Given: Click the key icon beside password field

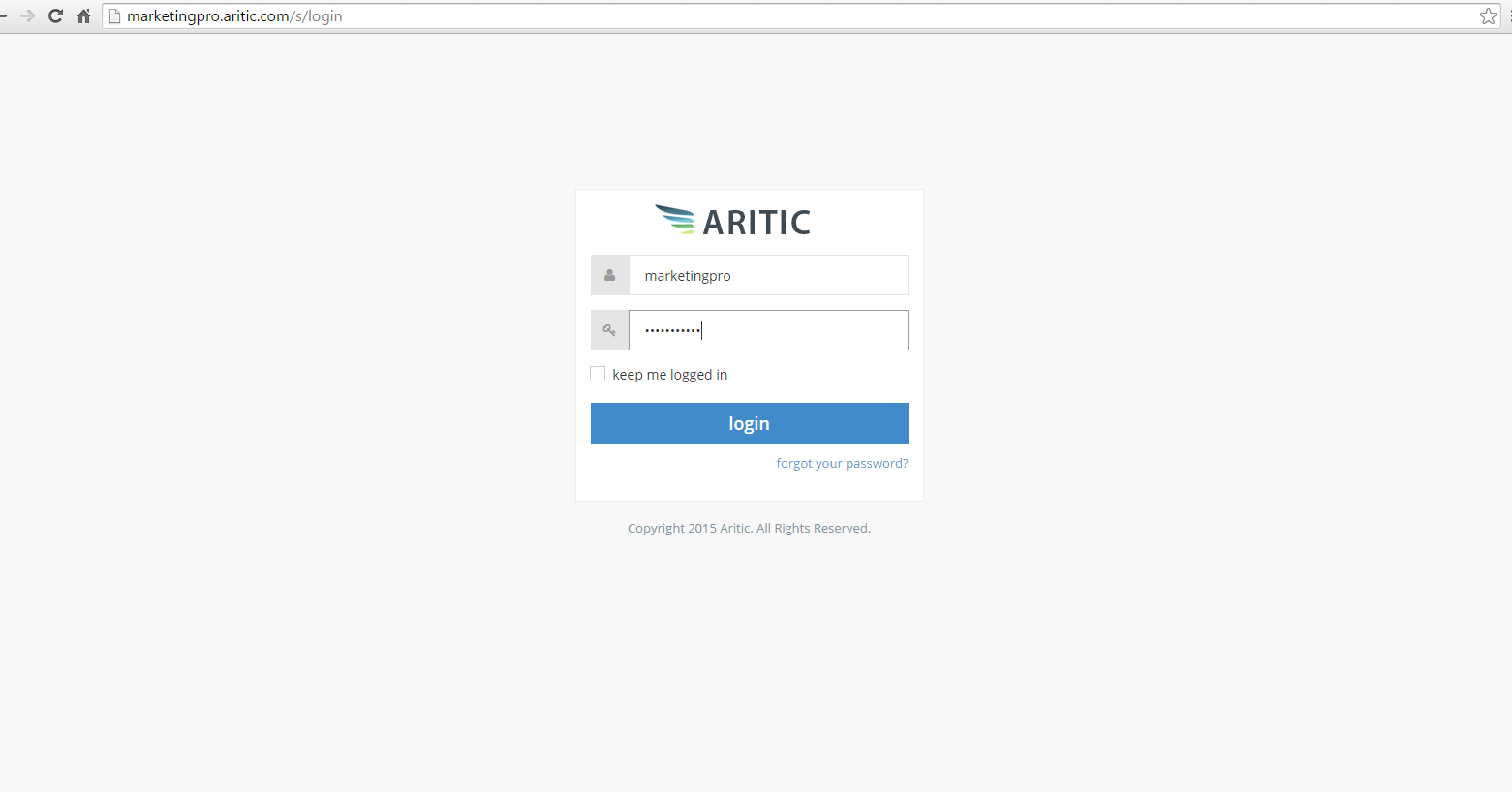Looking at the screenshot, I should [609, 330].
